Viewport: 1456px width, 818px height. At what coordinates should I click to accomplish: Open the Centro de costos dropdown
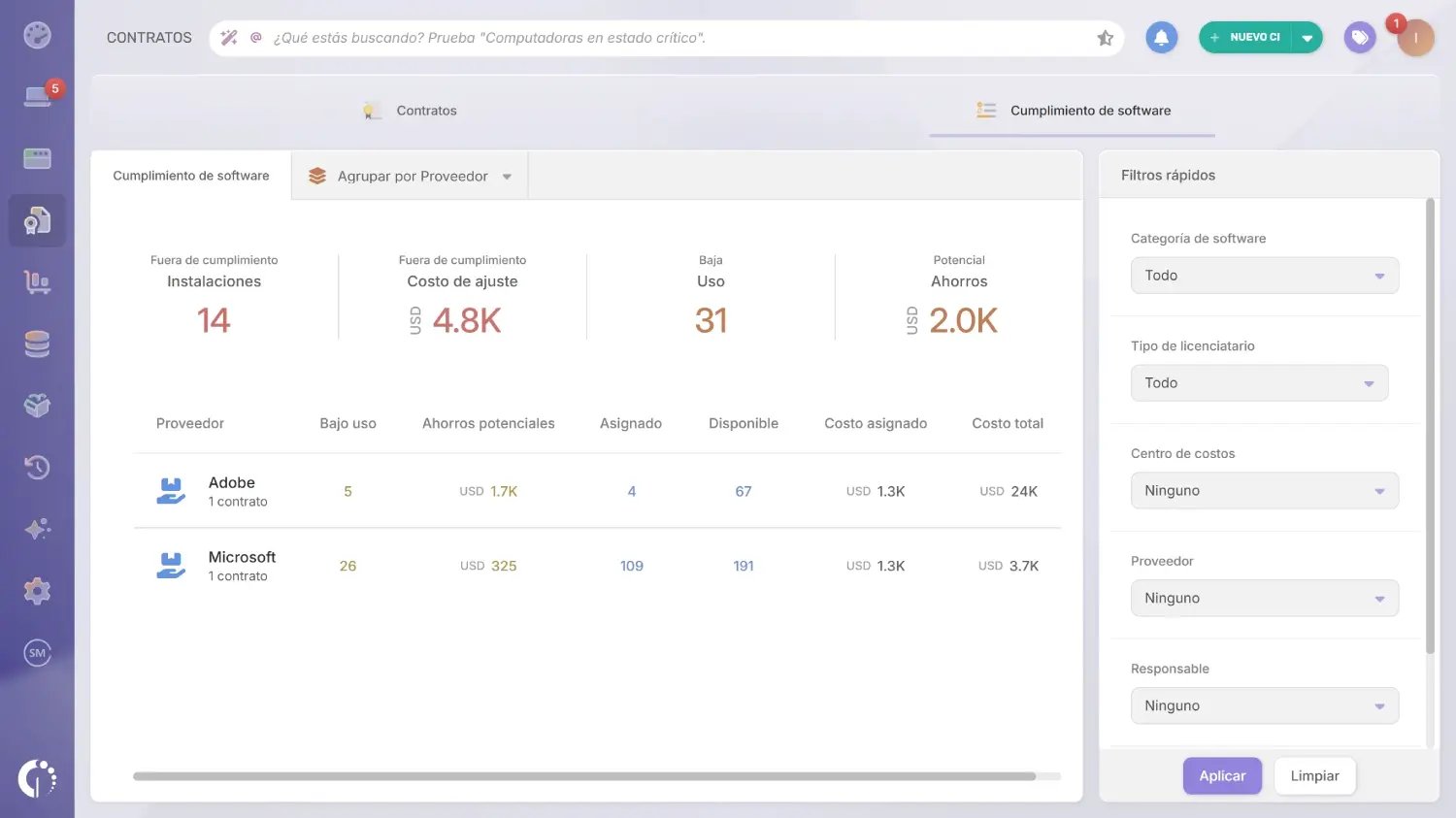[1265, 491]
